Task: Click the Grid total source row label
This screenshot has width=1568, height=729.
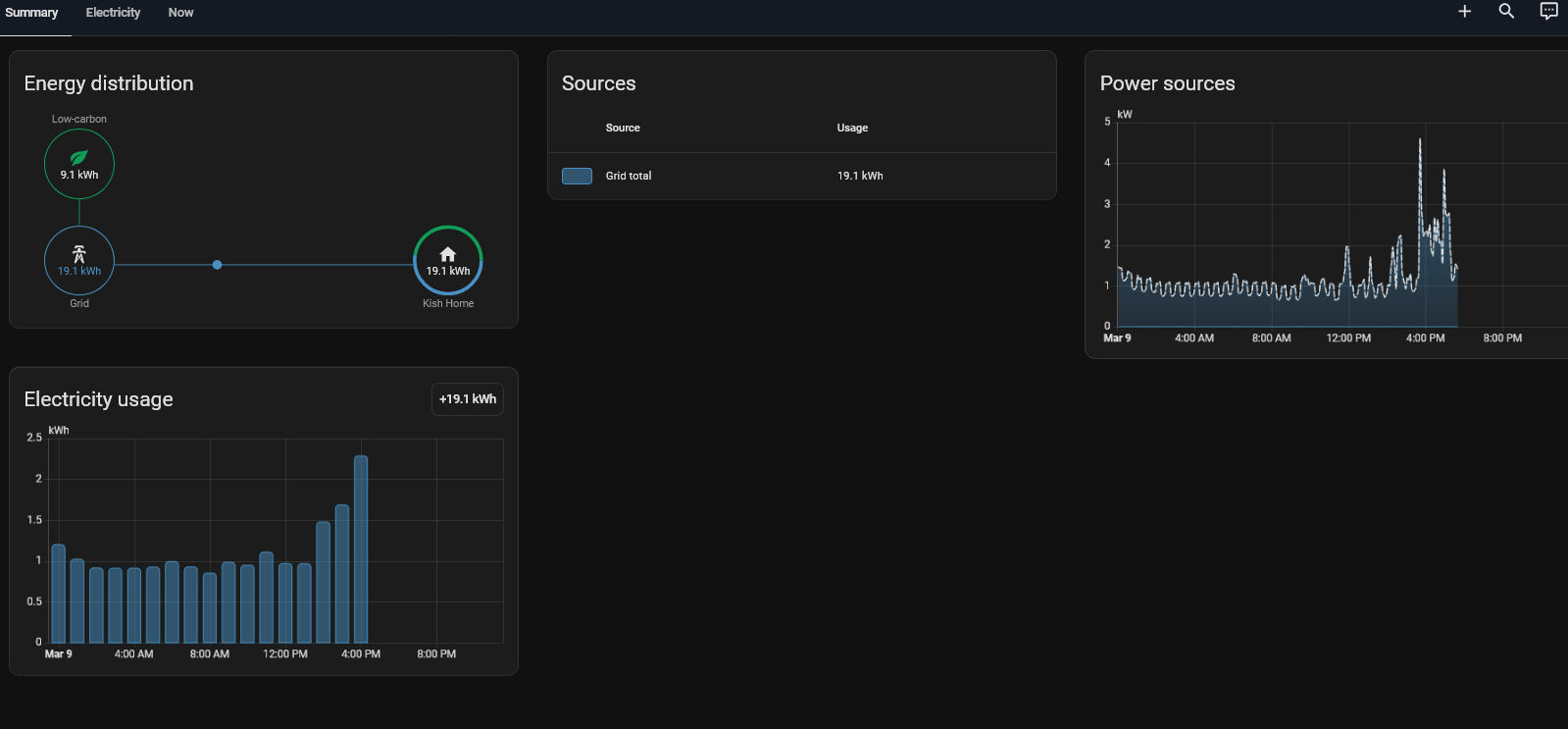Action: [629, 176]
